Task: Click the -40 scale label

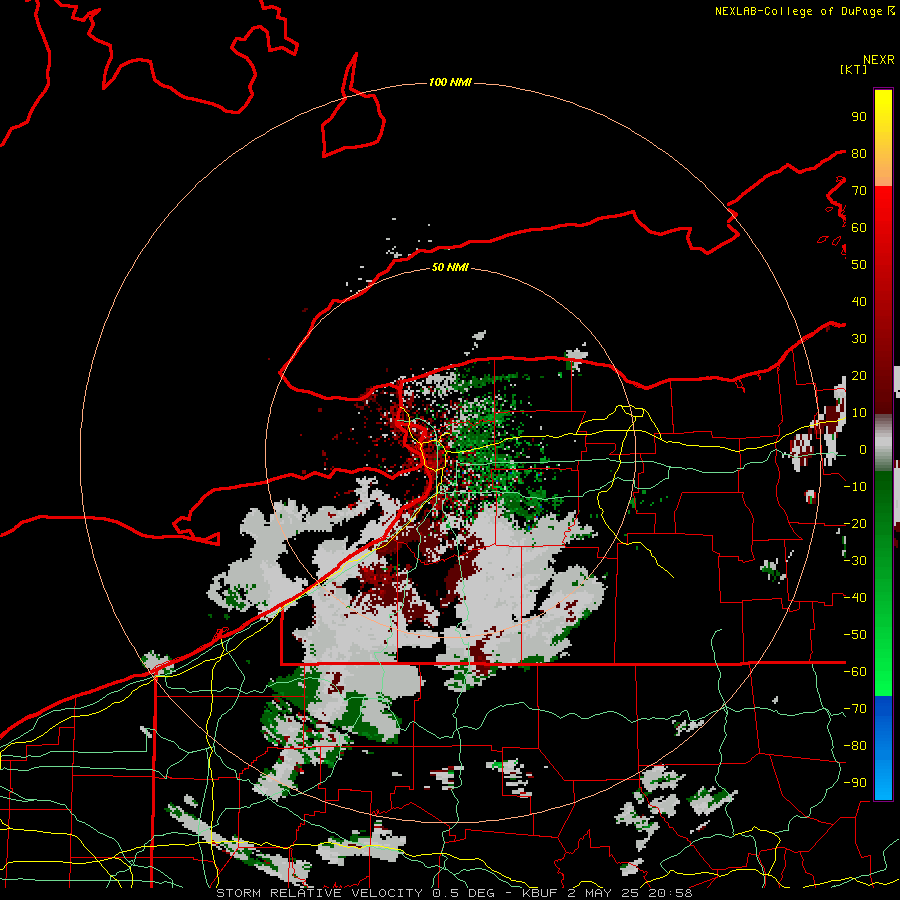Action: pyautogui.click(x=855, y=598)
